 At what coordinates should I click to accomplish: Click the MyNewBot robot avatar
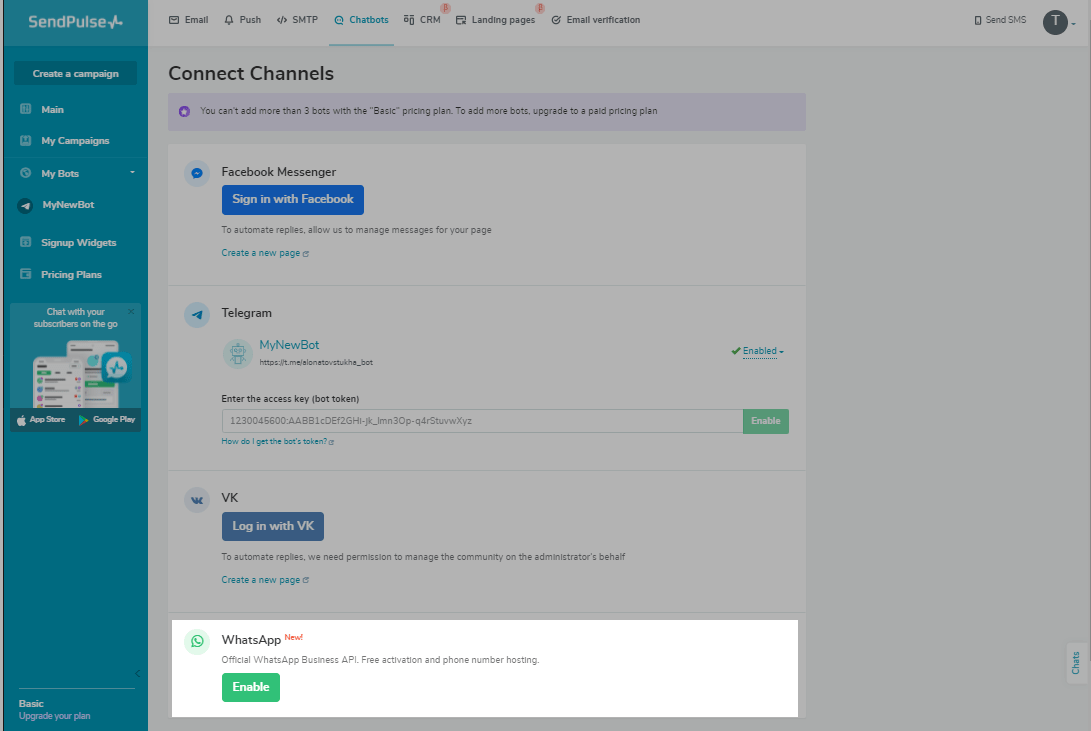click(x=238, y=352)
